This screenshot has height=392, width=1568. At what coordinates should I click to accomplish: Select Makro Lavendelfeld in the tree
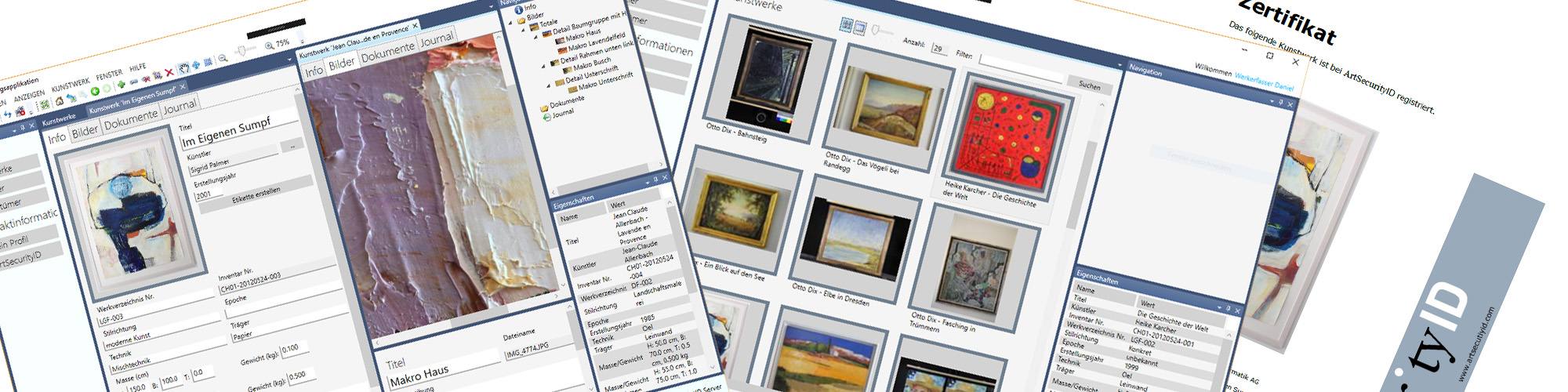click(598, 42)
